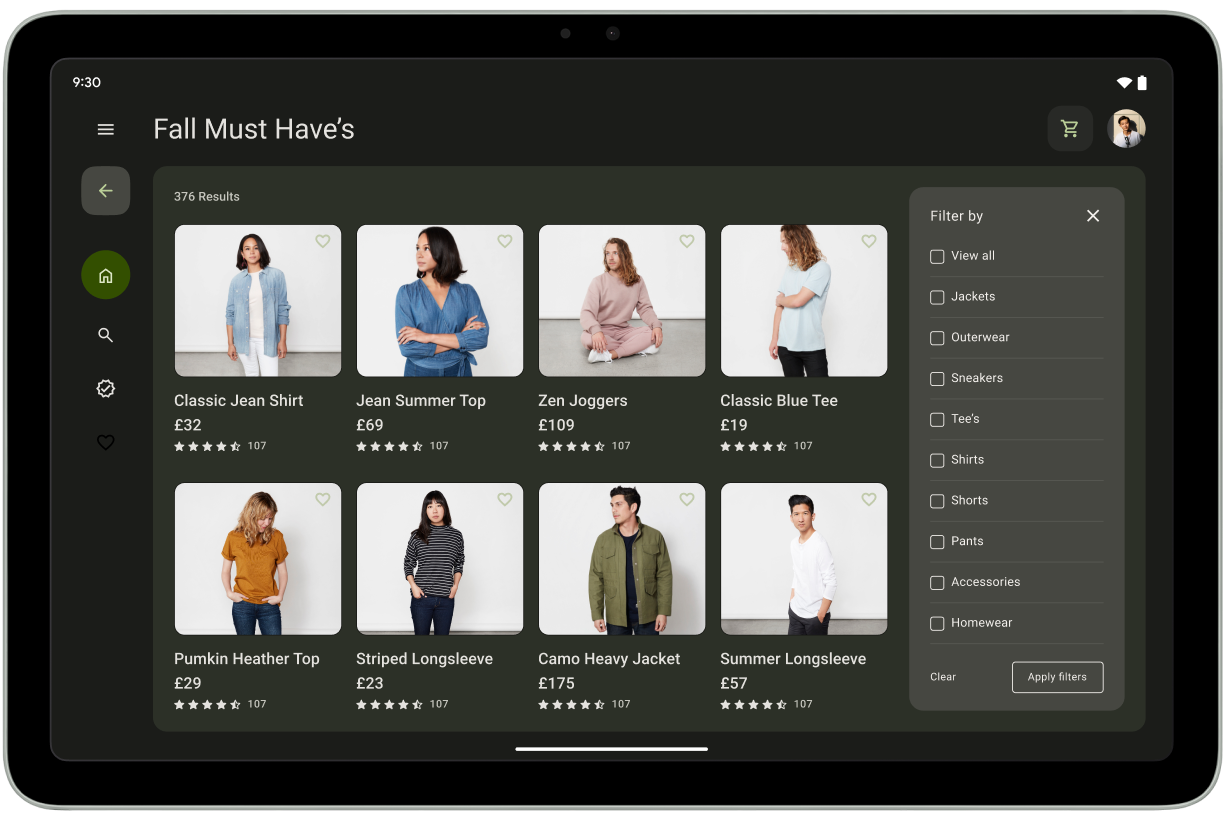Close the Filter by panel
Screen dimensions: 1224x819
pos(1093,216)
